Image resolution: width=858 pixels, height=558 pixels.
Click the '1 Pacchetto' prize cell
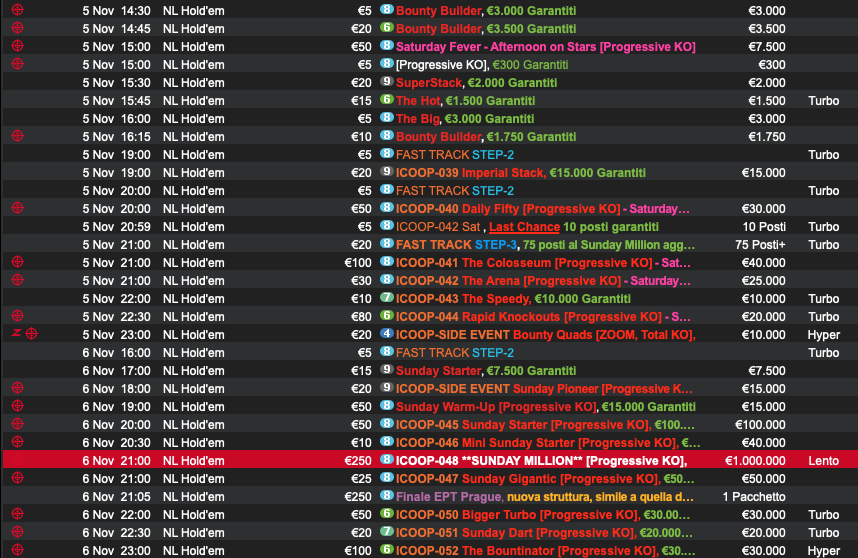[x=754, y=497]
